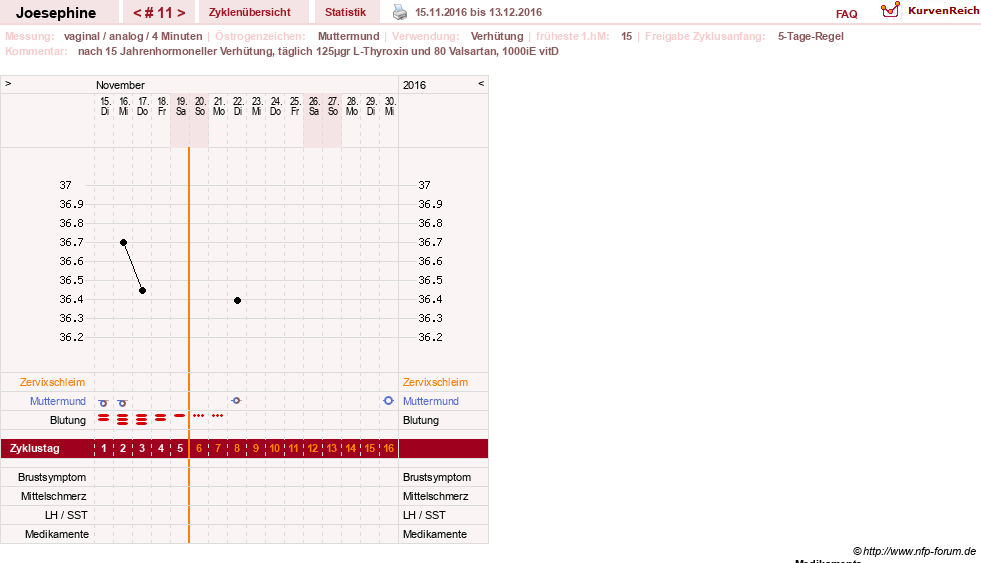Click the left '>' chart navigation arrow
The height and width of the screenshot is (563, 981).
[x=8, y=83]
